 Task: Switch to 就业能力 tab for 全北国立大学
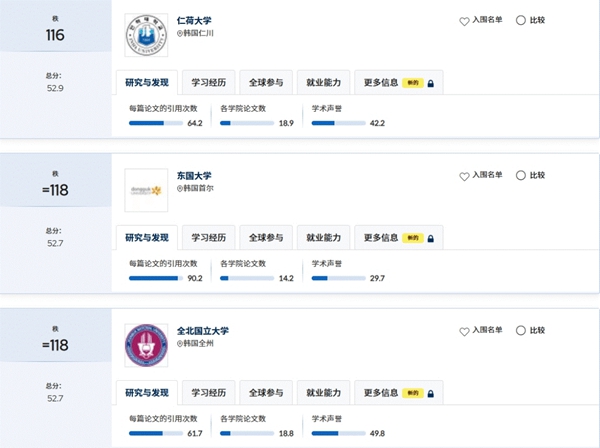(x=323, y=393)
